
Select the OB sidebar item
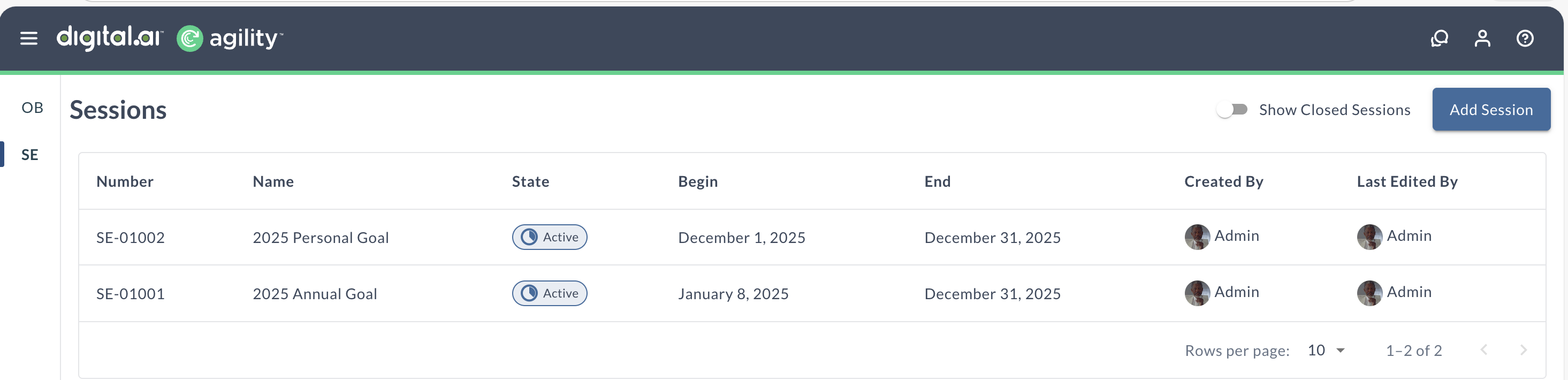click(x=32, y=108)
